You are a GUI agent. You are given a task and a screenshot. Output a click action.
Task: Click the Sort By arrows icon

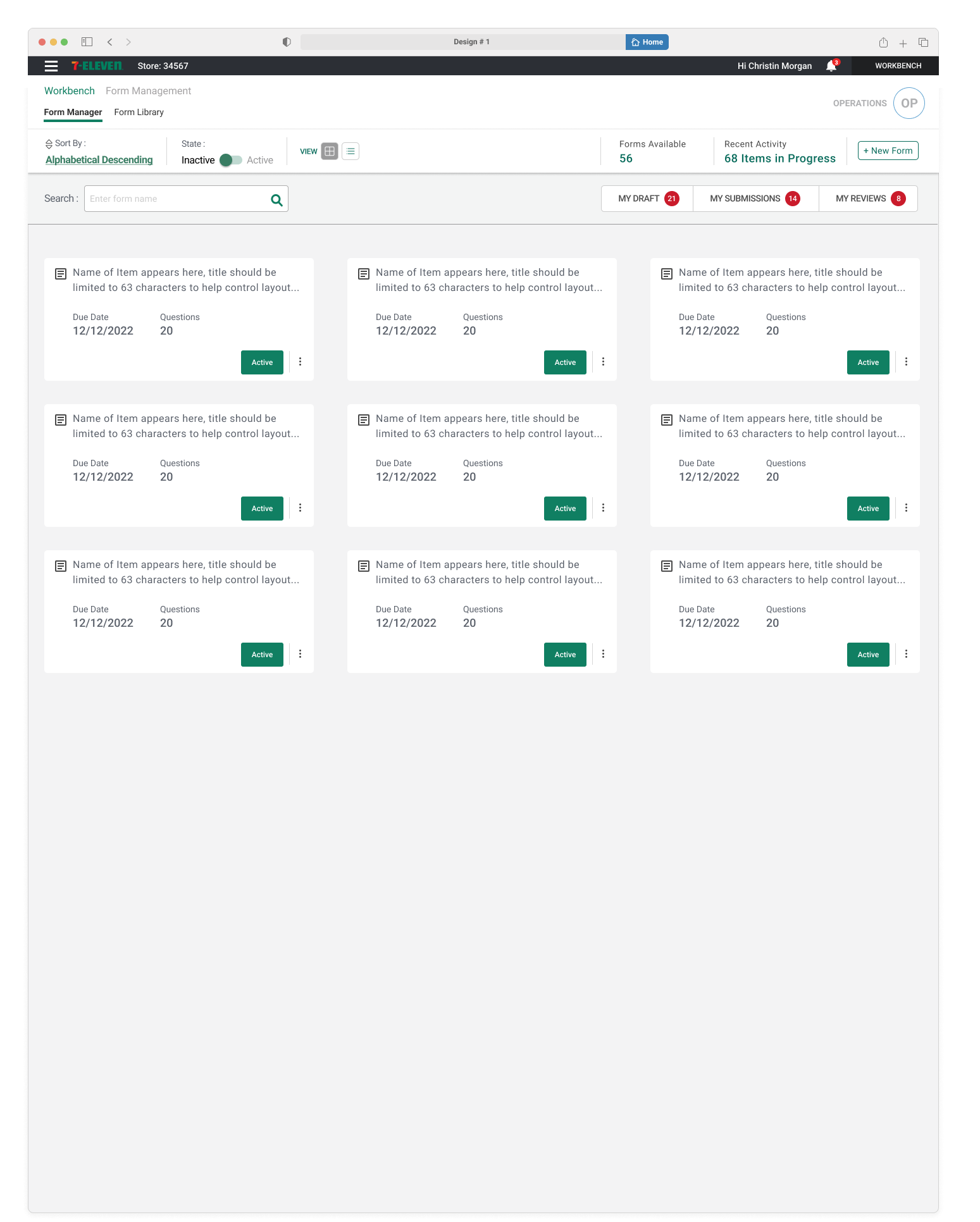click(x=49, y=144)
